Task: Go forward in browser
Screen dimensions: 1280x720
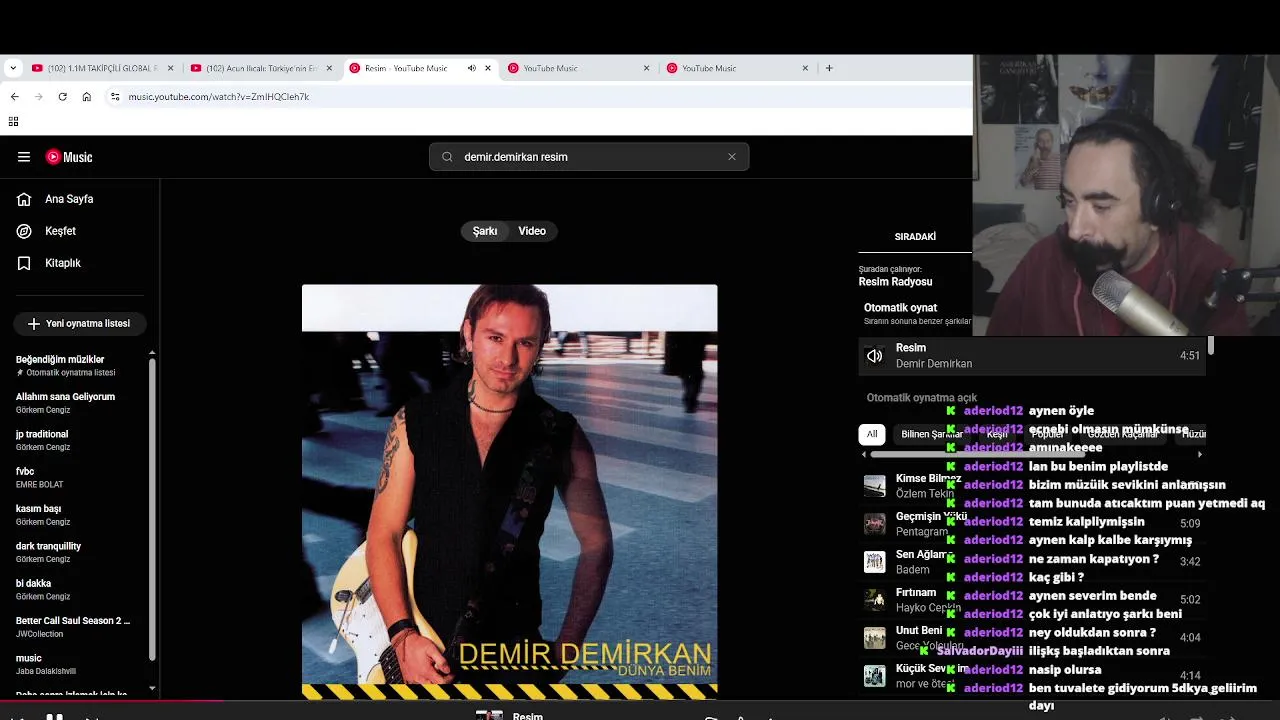Action: [38, 97]
